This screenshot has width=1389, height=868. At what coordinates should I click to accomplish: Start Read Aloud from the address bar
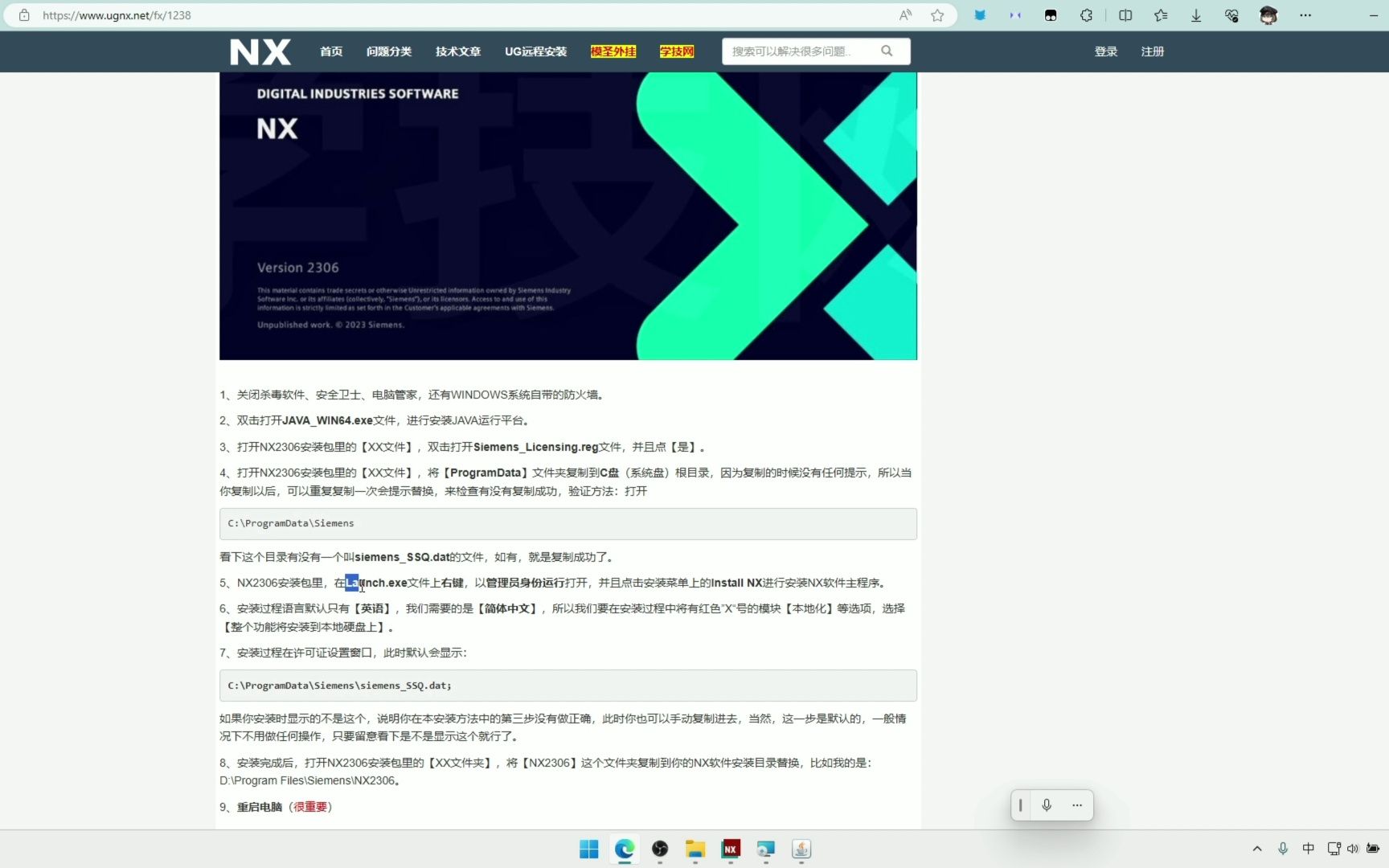point(904,14)
